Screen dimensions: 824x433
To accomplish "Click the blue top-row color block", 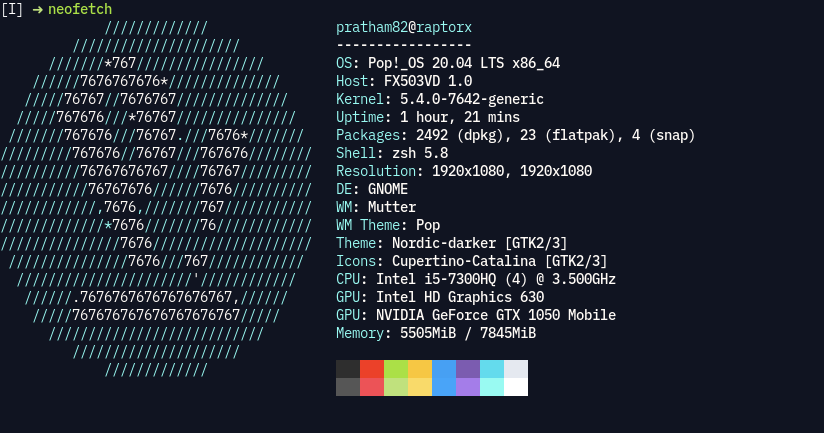I will pos(444,369).
